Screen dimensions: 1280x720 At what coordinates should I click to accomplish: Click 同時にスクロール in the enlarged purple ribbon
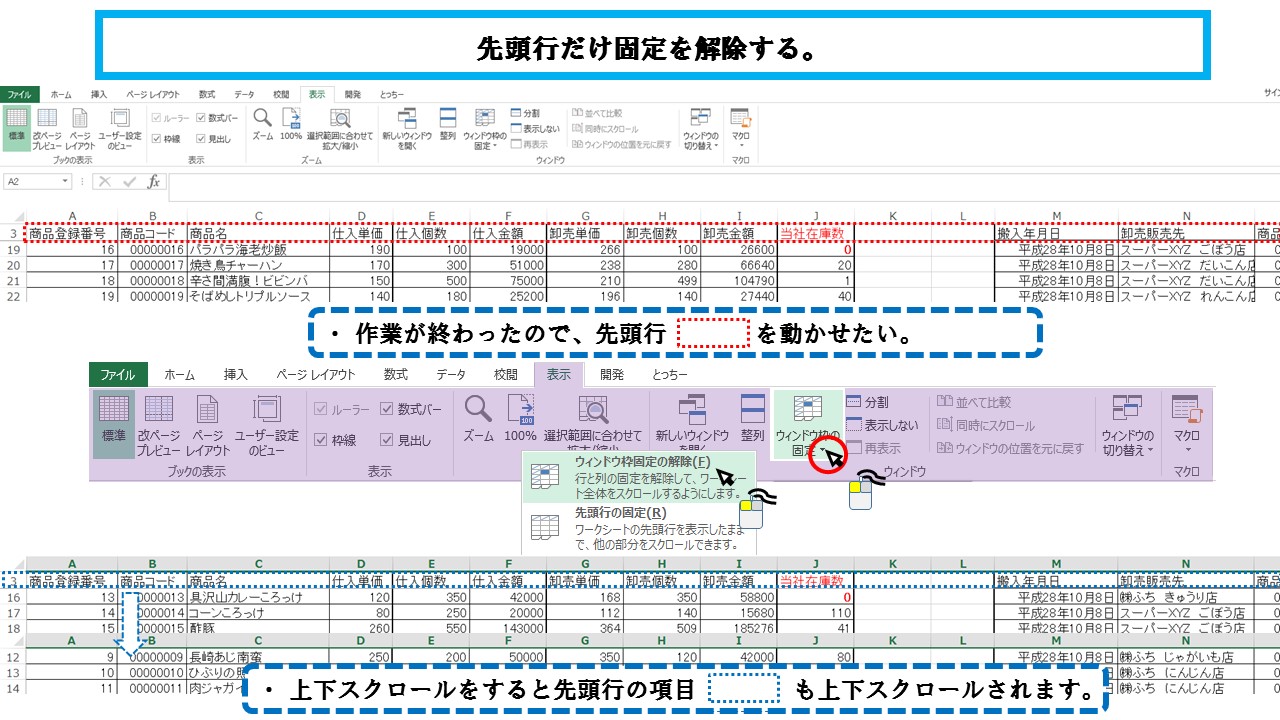coord(986,425)
